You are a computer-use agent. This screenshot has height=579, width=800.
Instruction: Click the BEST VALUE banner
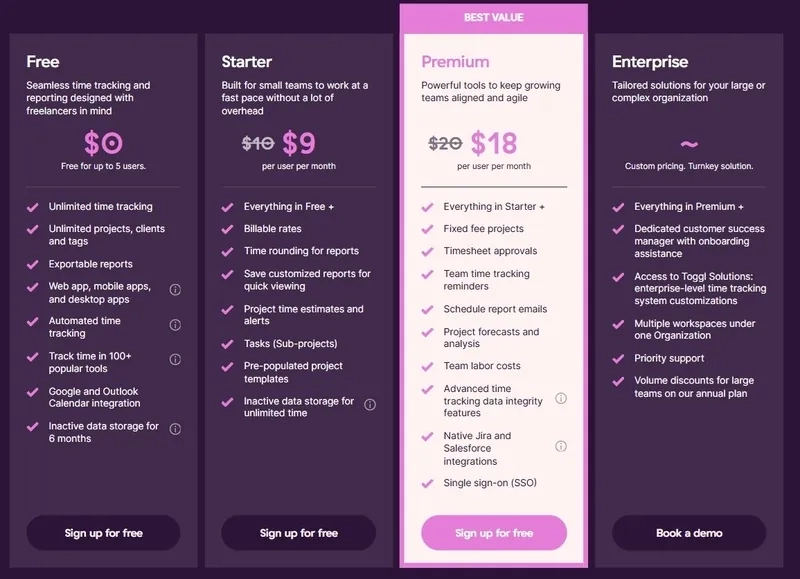(x=494, y=17)
